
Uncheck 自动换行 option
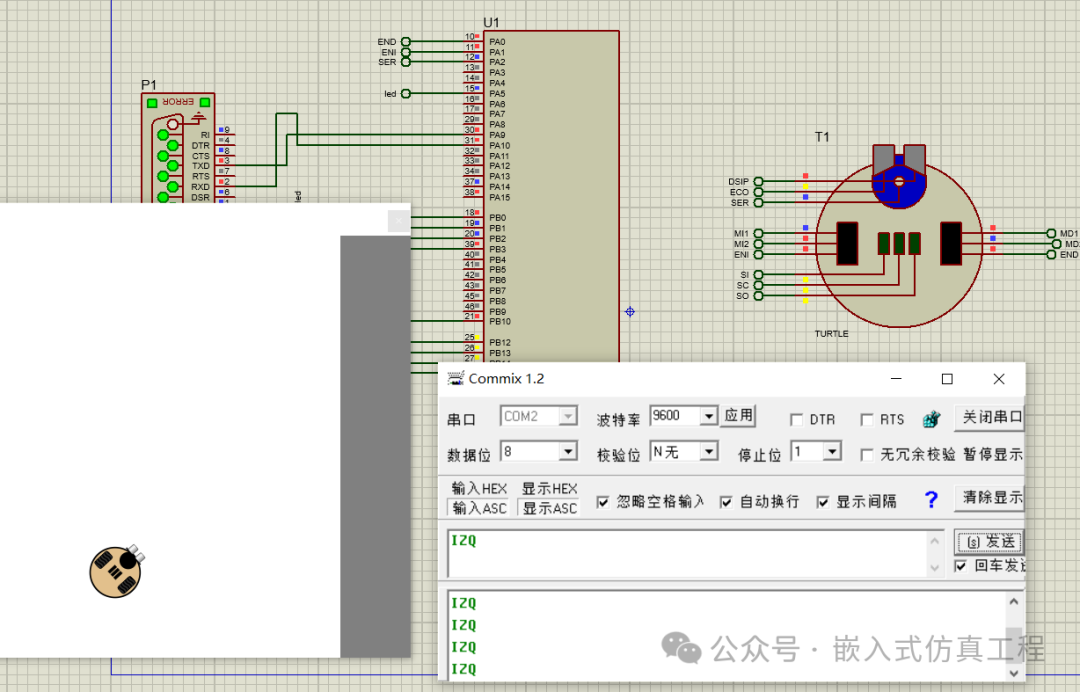[x=726, y=502]
